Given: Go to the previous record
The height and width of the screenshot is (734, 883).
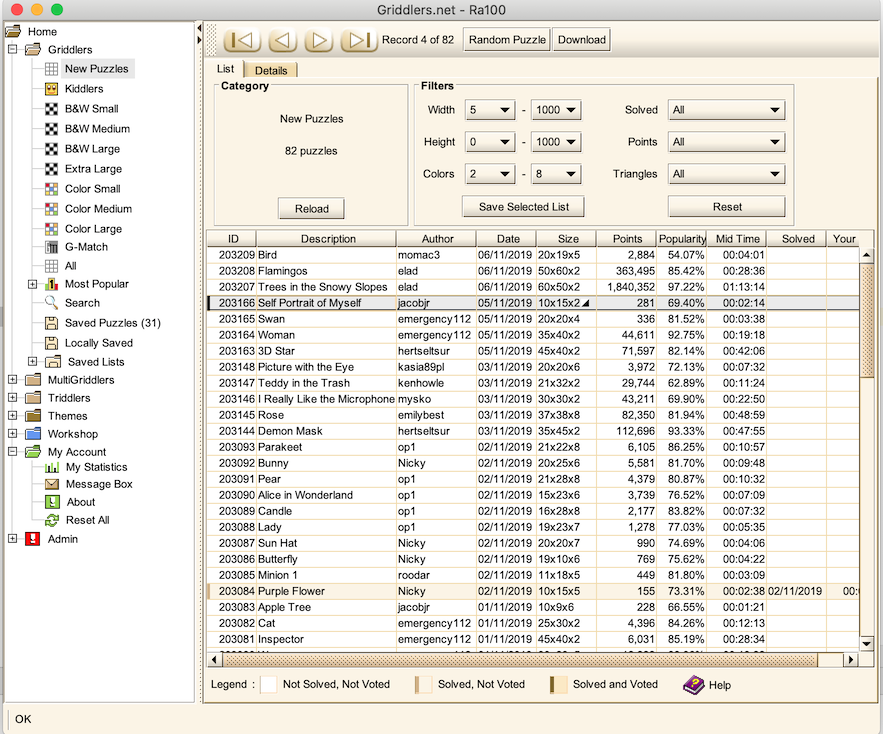Looking at the screenshot, I should pyautogui.click(x=282, y=40).
